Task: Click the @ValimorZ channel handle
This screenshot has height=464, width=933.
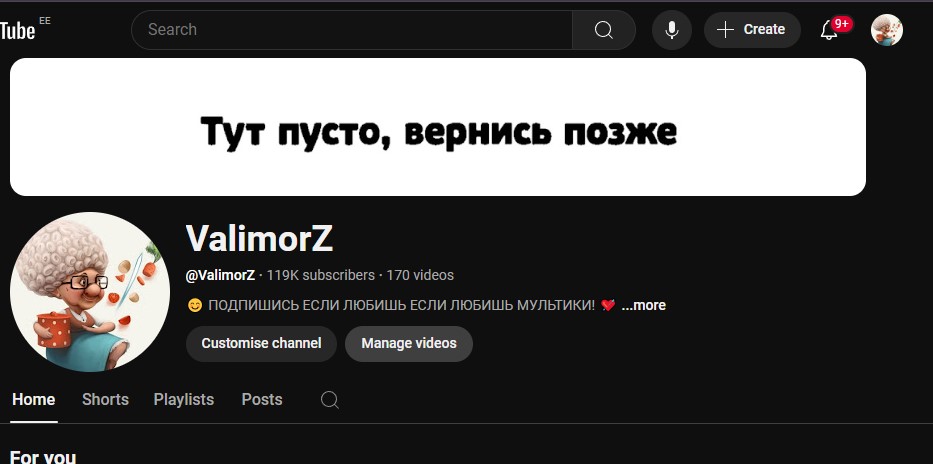Action: (x=220, y=275)
